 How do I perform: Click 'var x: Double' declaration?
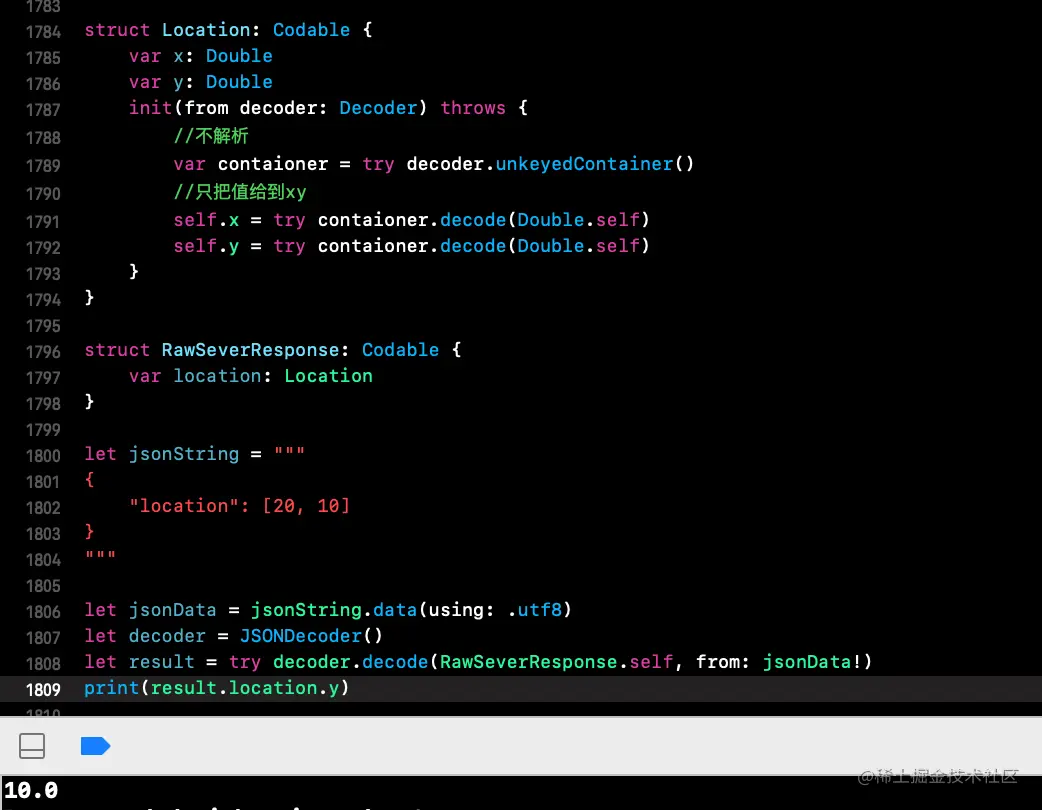point(201,56)
